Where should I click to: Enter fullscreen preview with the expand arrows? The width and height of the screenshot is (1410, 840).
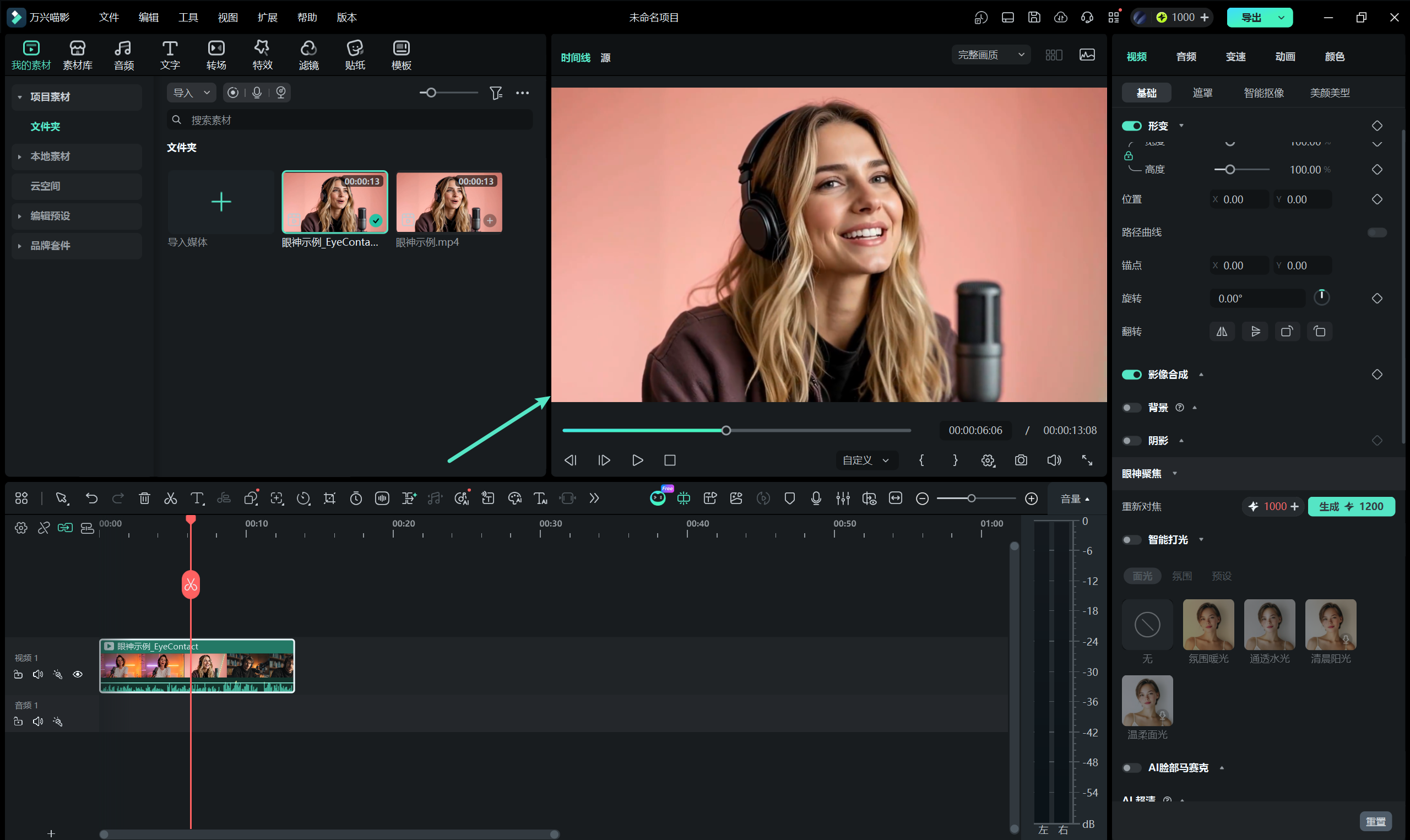point(1087,460)
